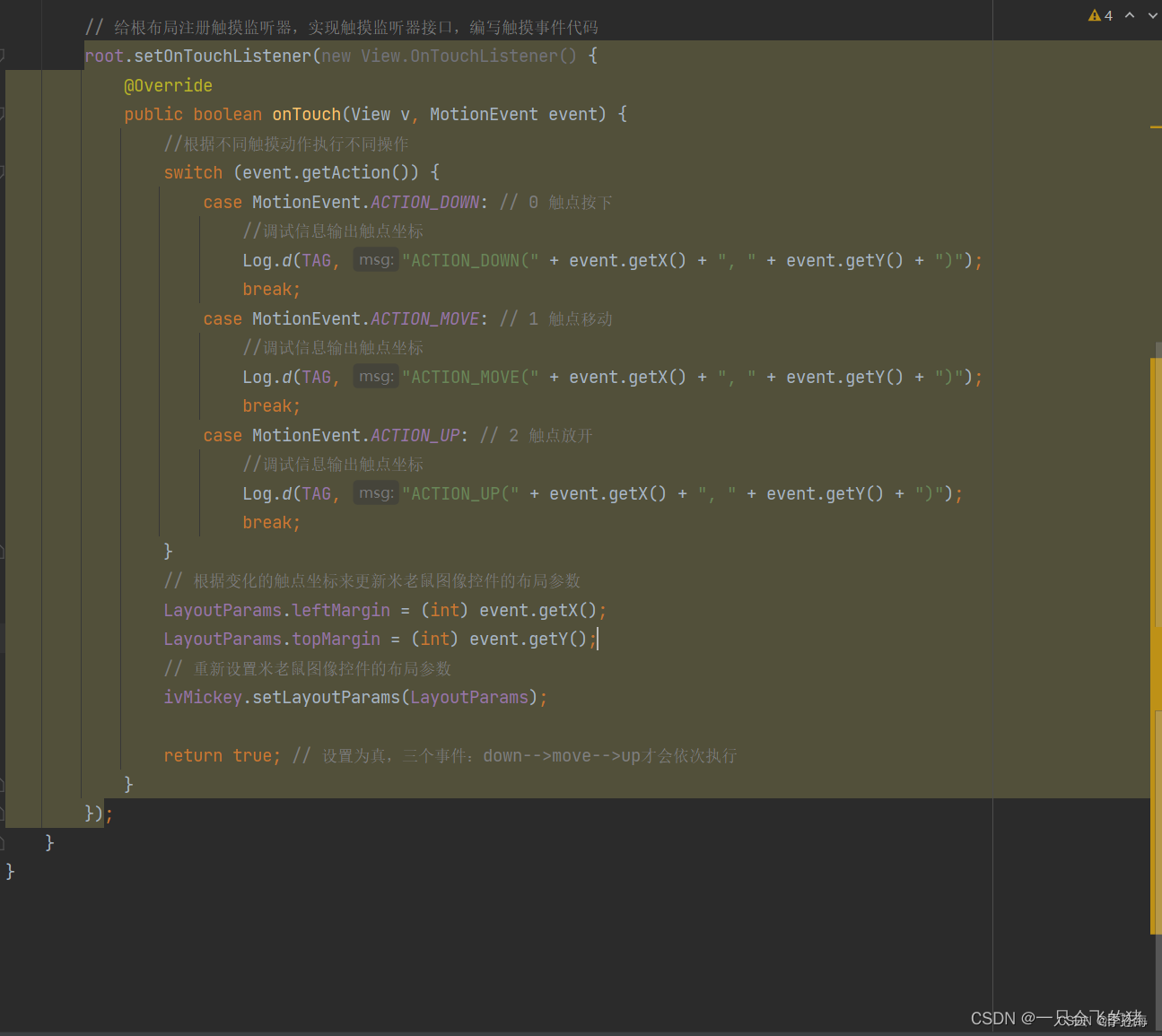Image resolution: width=1162 pixels, height=1036 pixels.
Task: Click ACTION_UP constant in case statement
Action: tap(415, 436)
